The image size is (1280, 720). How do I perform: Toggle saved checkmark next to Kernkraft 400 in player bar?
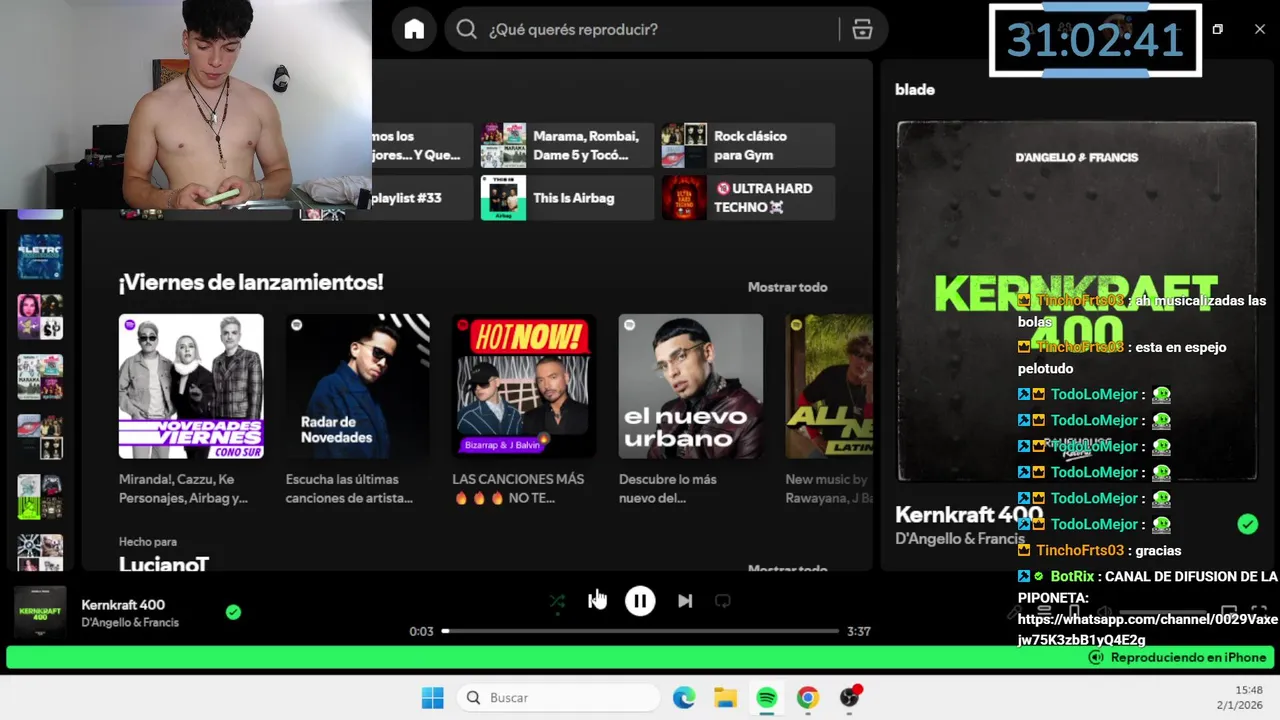click(233, 612)
